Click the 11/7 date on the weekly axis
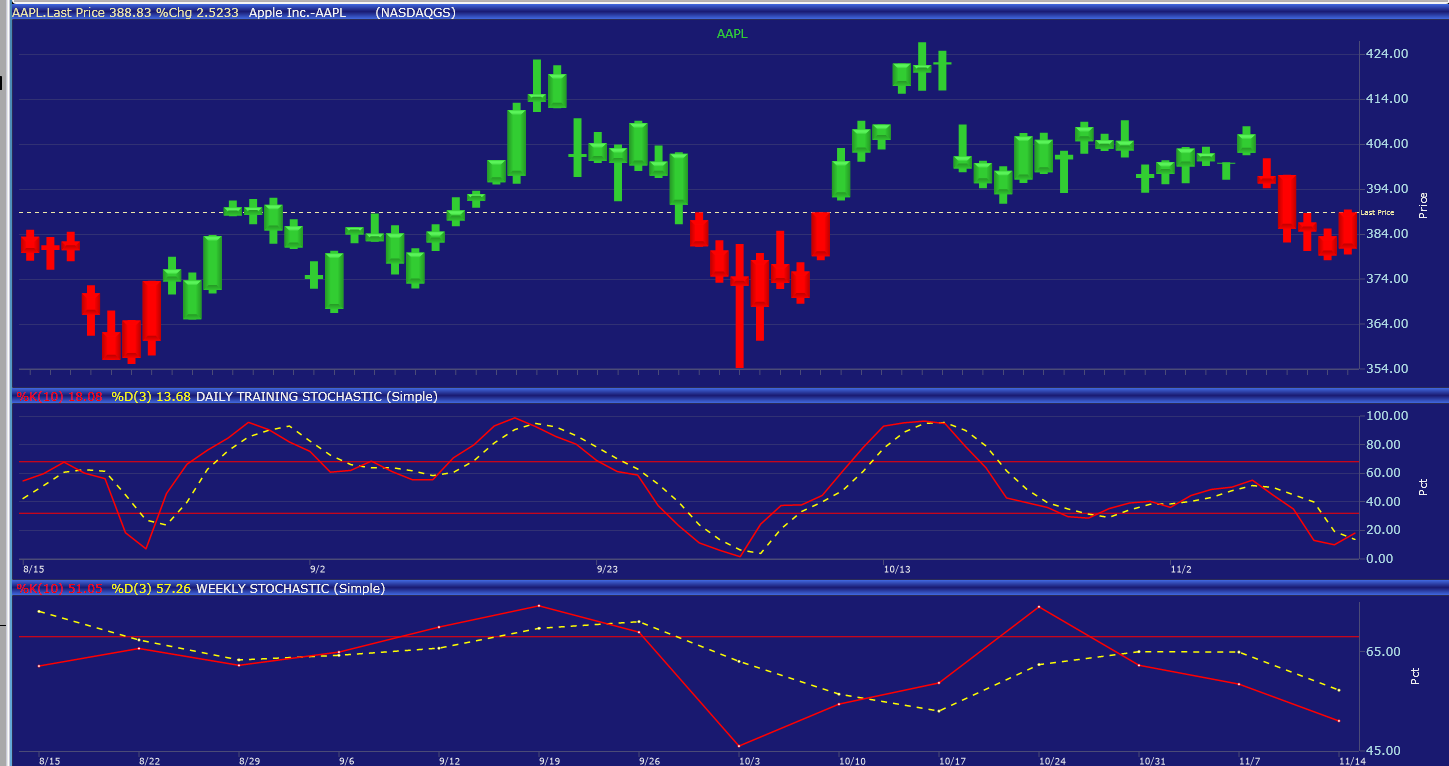This screenshot has width=1449, height=766. click(x=1249, y=761)
